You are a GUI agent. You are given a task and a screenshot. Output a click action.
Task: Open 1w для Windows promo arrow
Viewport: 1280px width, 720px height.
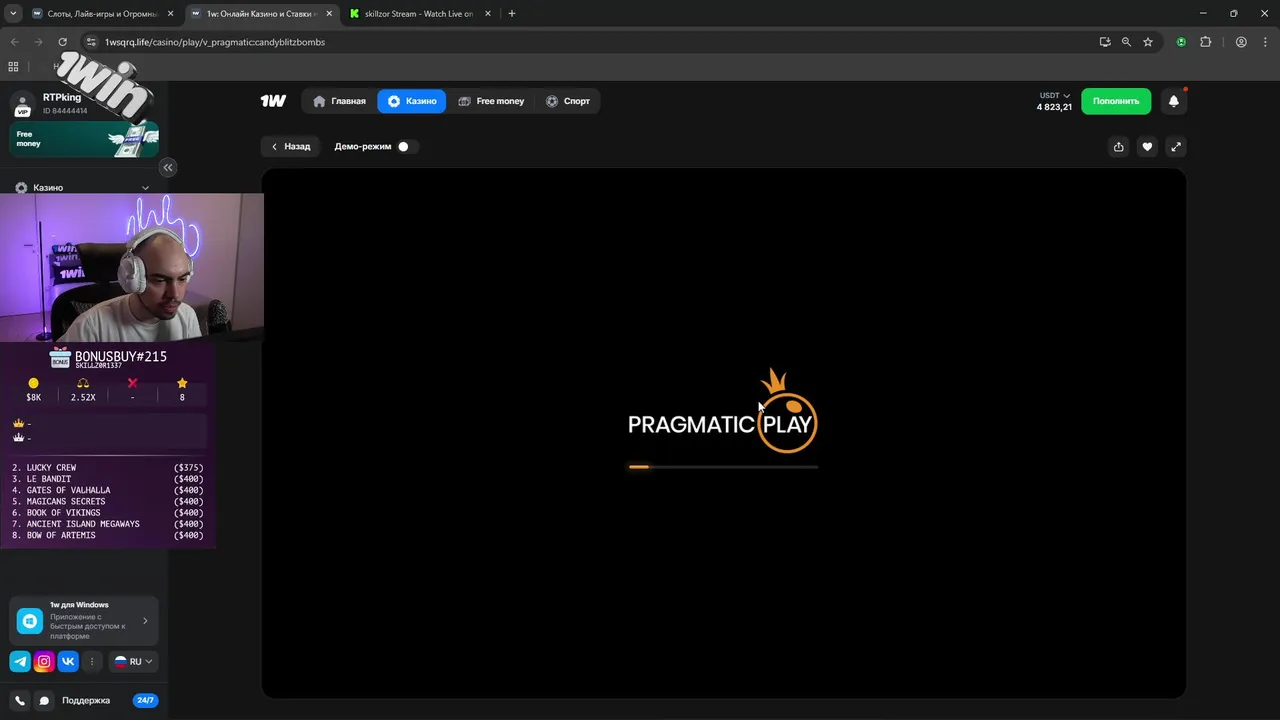pos(145,621)
